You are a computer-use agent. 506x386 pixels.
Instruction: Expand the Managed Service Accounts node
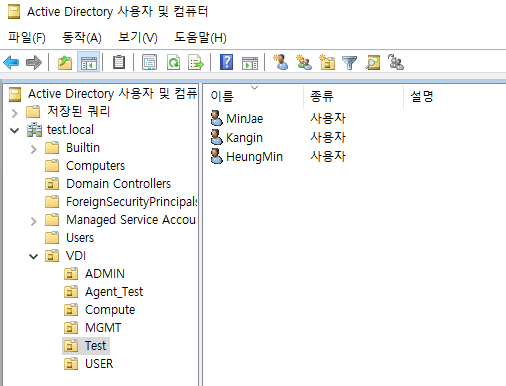[33, 221]
